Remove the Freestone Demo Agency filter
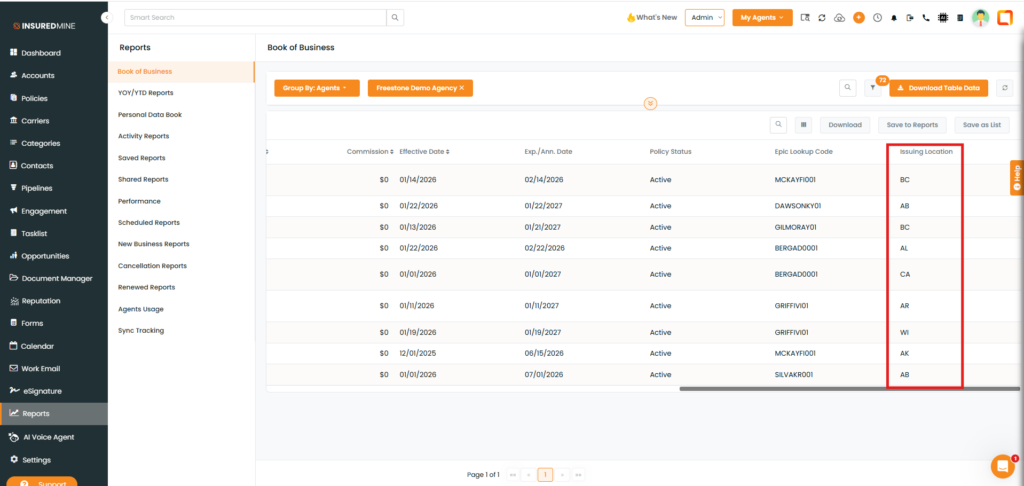 461,88
